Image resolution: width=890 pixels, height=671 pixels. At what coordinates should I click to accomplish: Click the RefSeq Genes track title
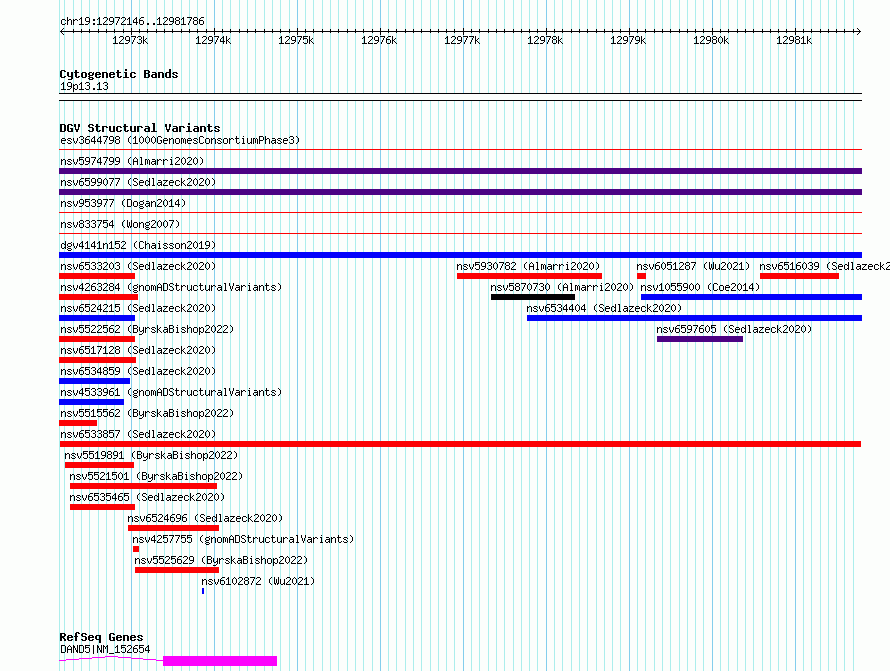[x=101, y=637]
